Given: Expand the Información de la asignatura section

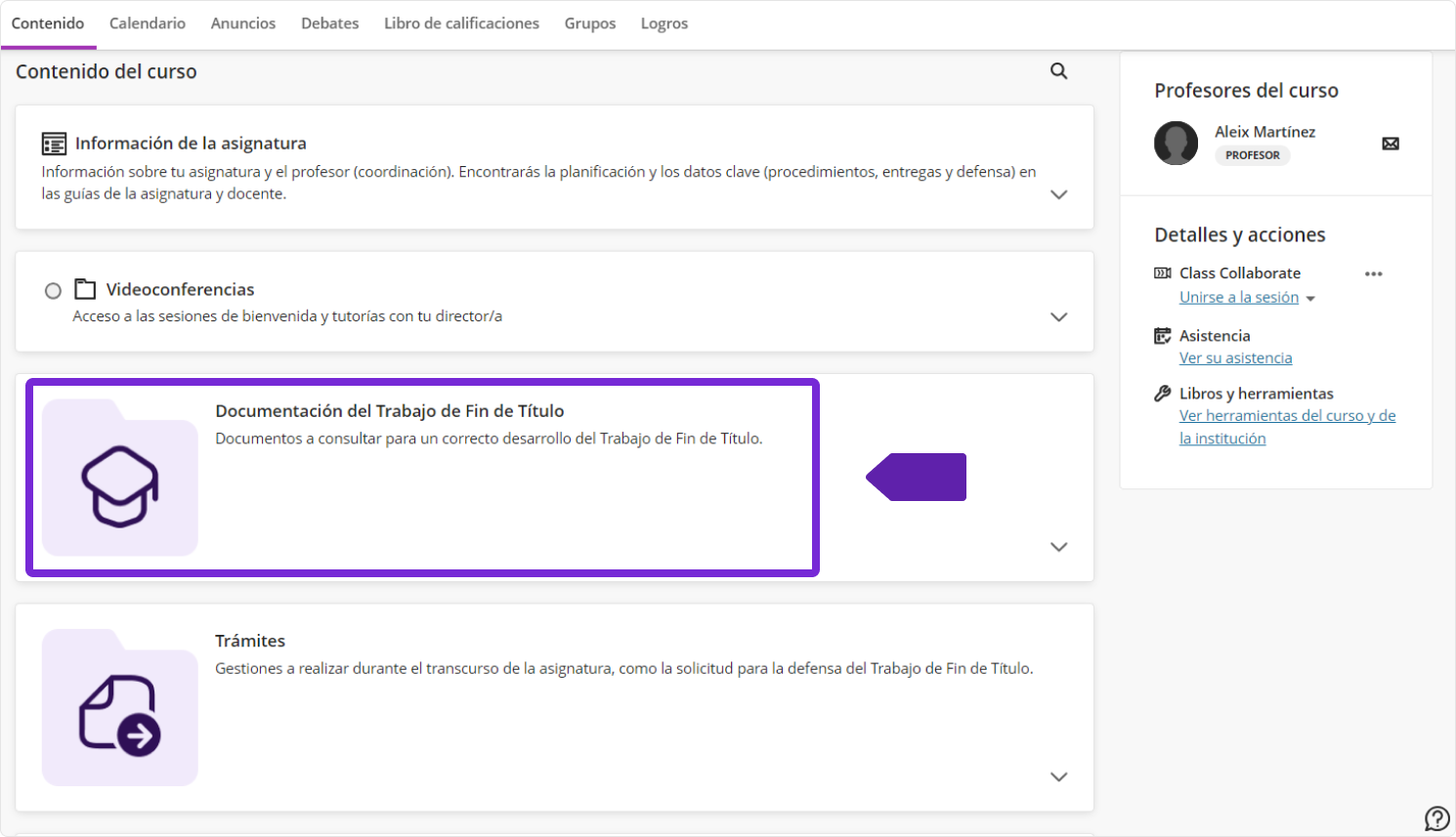Looking at the screenshot, I should point(1058,194).
